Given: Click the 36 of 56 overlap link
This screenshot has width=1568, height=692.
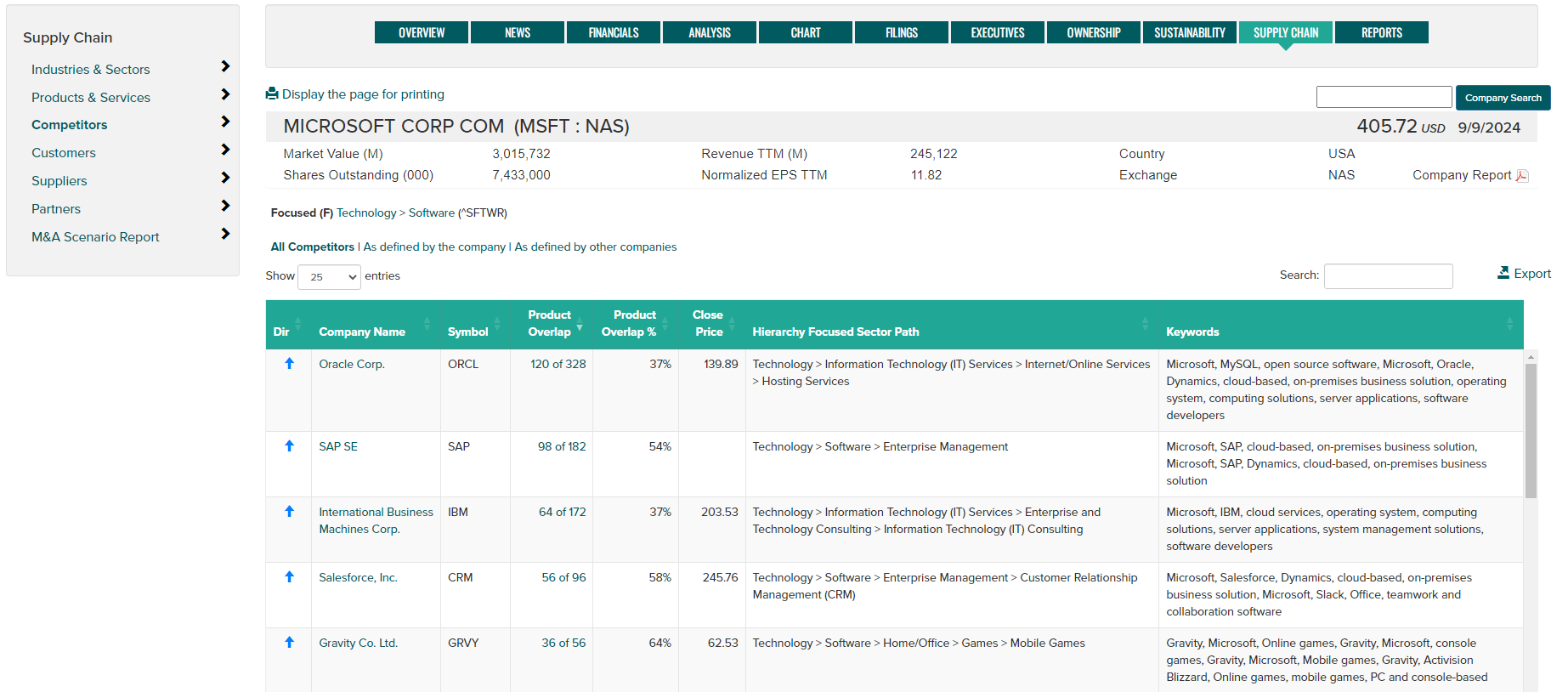Looking at the screenshot, I should 564,643.
